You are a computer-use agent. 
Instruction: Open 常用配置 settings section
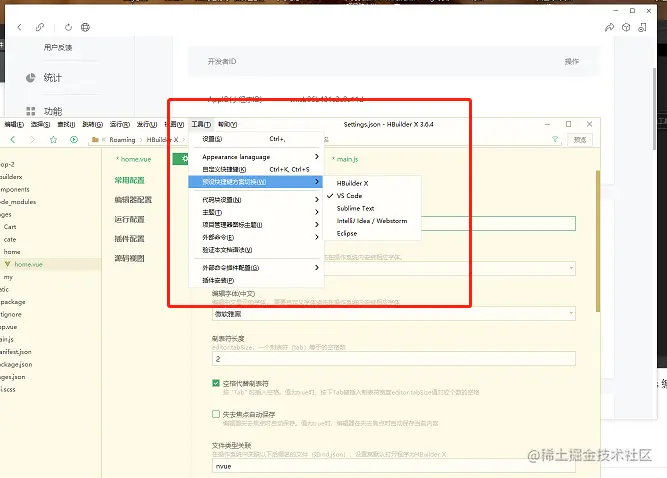(x=130, y=180)
